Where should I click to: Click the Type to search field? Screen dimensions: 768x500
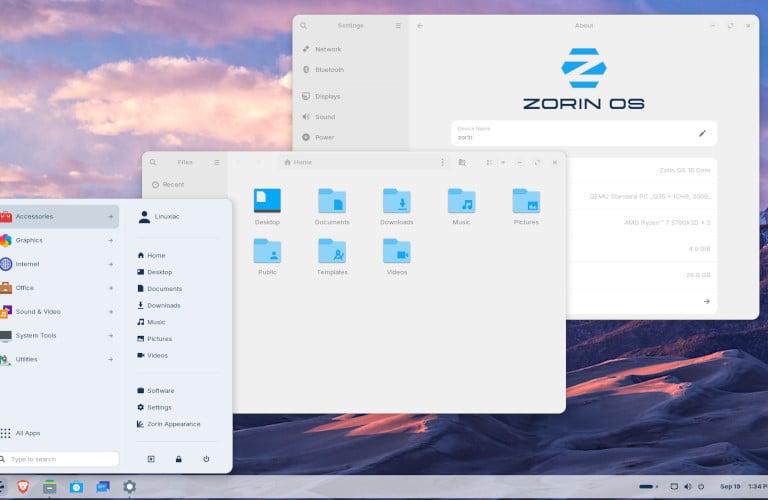pyautogui.click(x=59, y=459)
